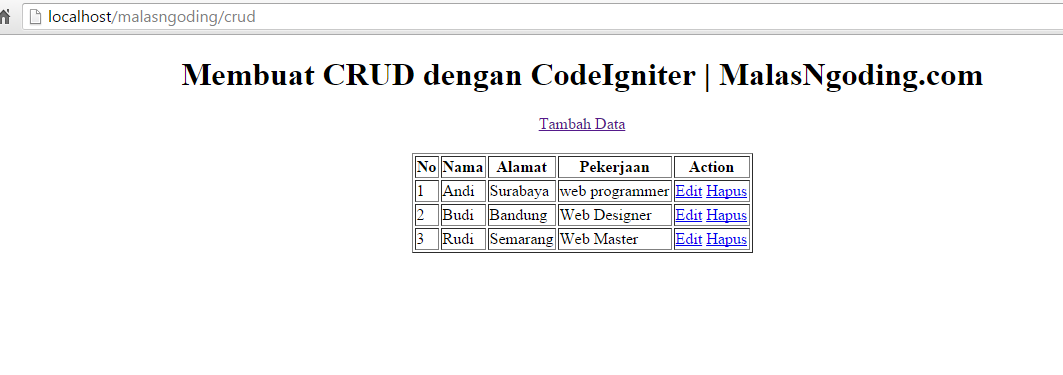Click the Action column header

(712, 167)
